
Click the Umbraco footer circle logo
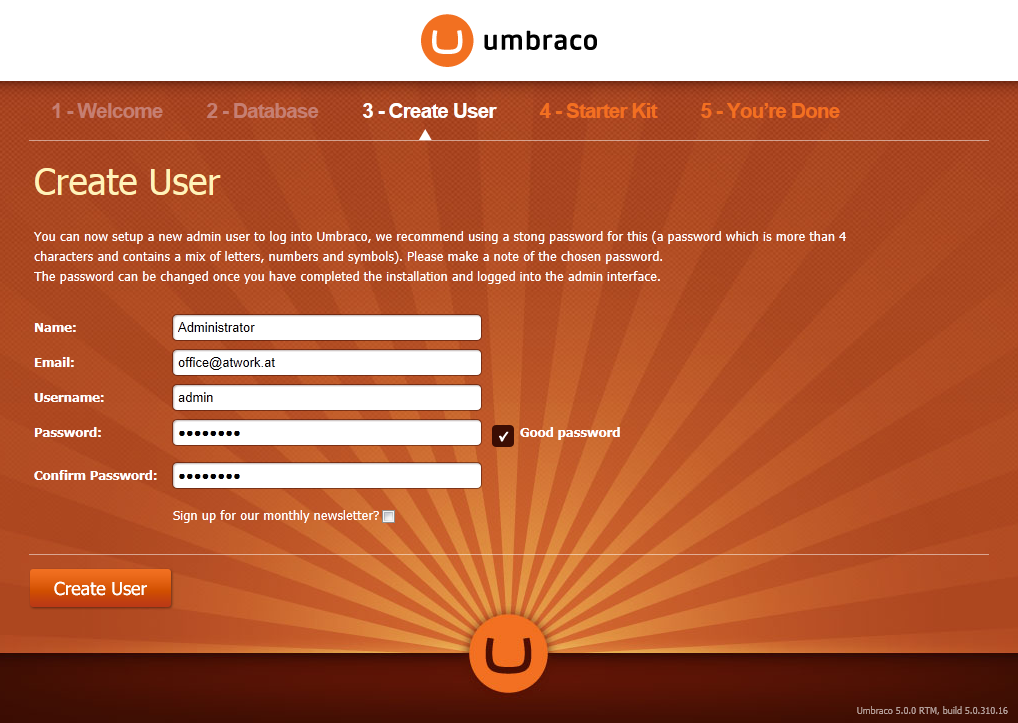click(x=508, y=653)
